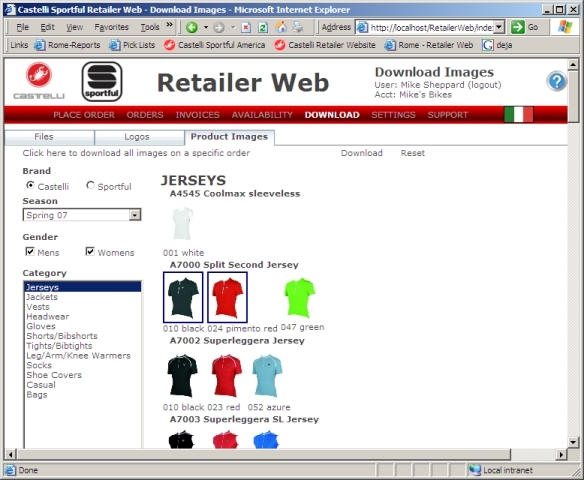This screenshot has width=584, height=480.
Task: Open Rome-Reports link bar favorite
Action: click(67, 45)
